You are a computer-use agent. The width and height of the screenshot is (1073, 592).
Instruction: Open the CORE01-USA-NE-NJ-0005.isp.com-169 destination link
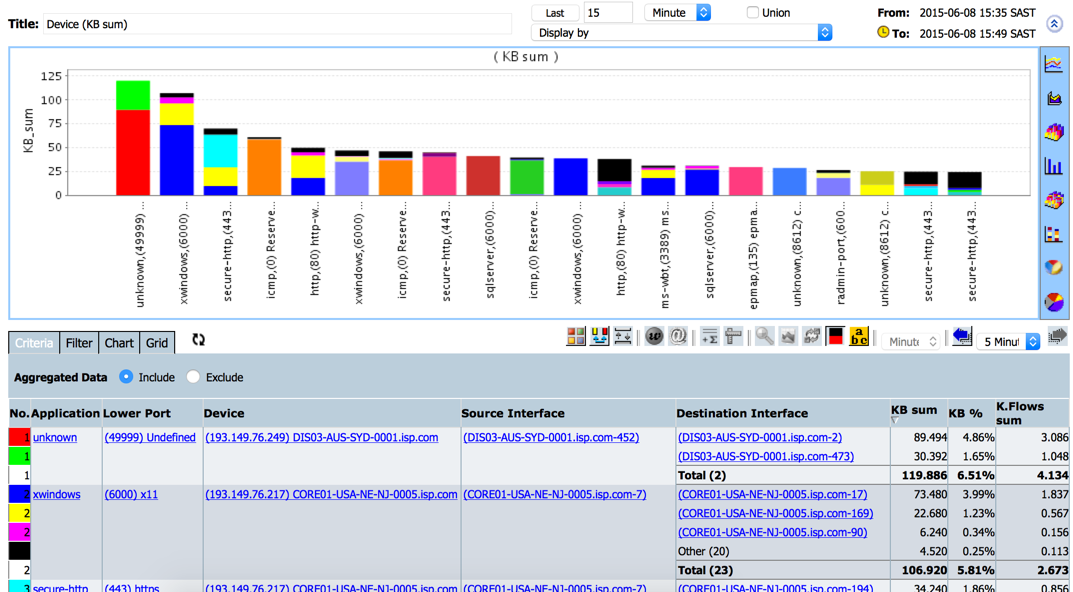click(x=775, y=513)
